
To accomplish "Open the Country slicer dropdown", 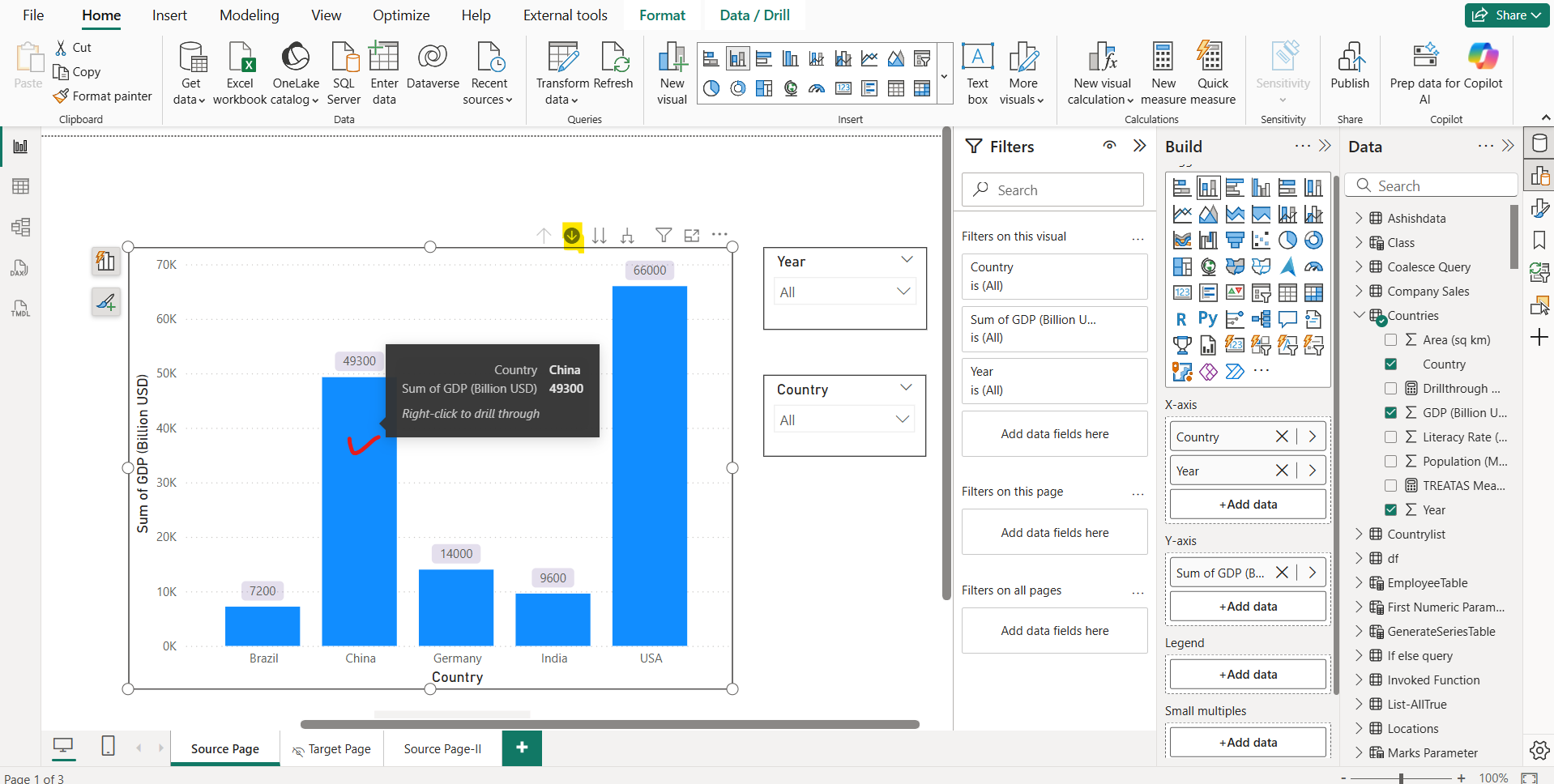I will pos(903,419).
